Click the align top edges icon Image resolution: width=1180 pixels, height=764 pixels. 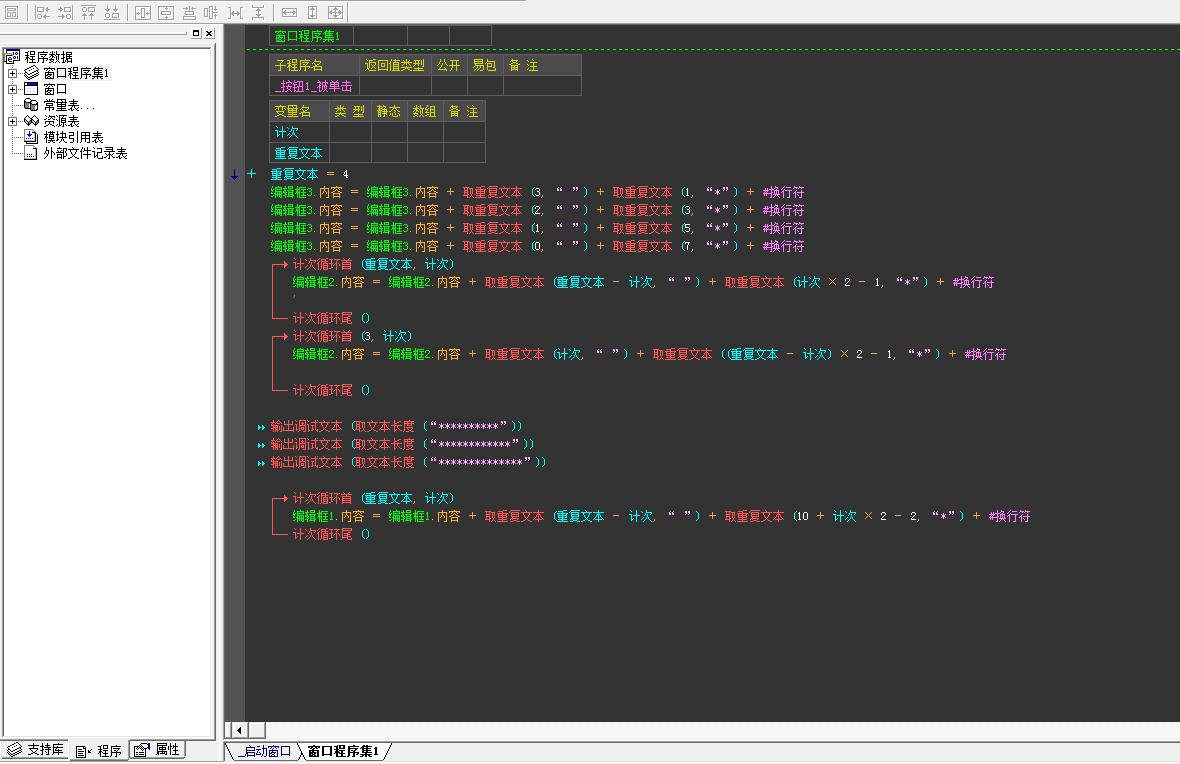click(x=89, y=12)
